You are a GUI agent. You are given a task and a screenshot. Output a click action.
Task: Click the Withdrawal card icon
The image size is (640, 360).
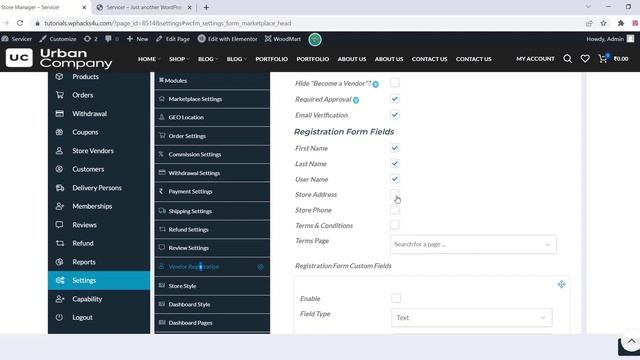click(x=60, y=113)
